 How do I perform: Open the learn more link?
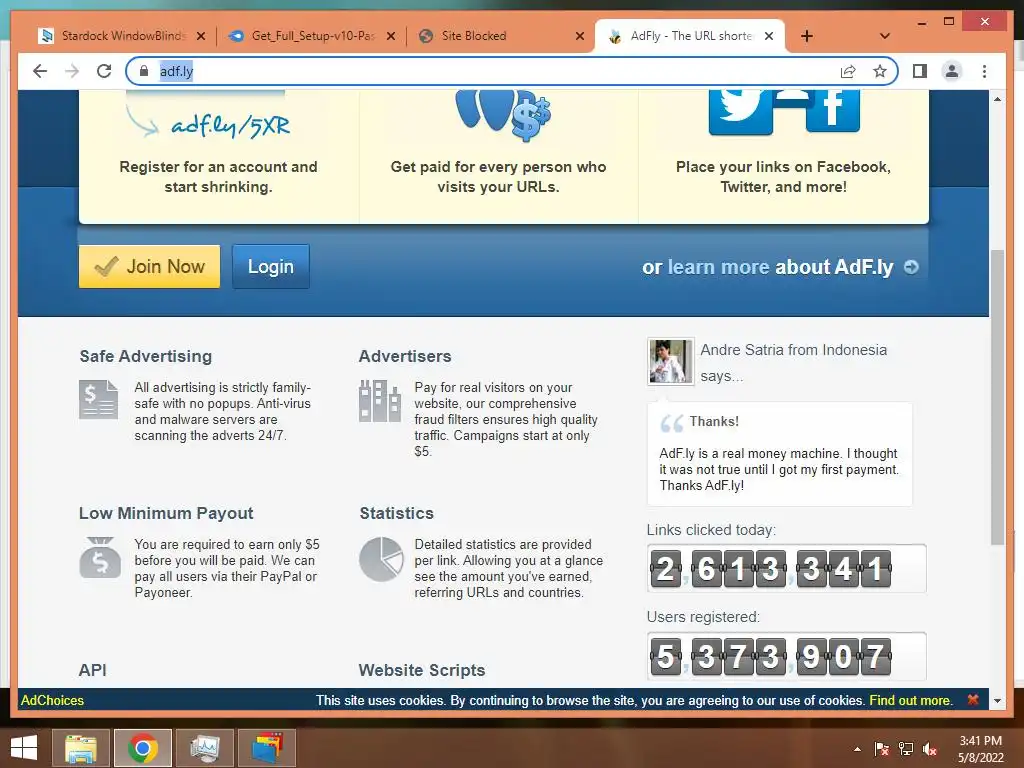[718, 267]
